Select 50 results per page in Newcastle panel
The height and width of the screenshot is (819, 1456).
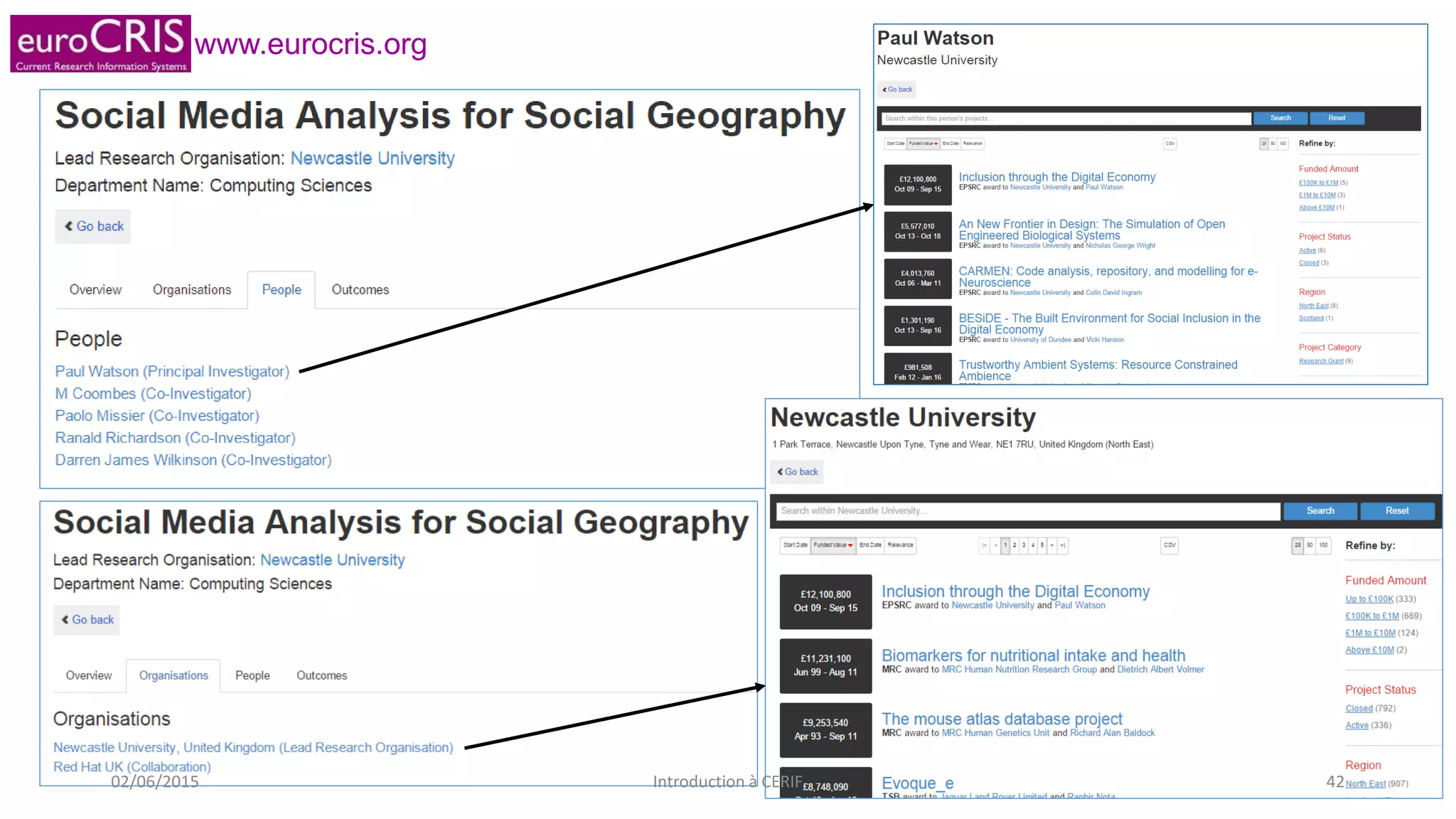[1310, 545]
